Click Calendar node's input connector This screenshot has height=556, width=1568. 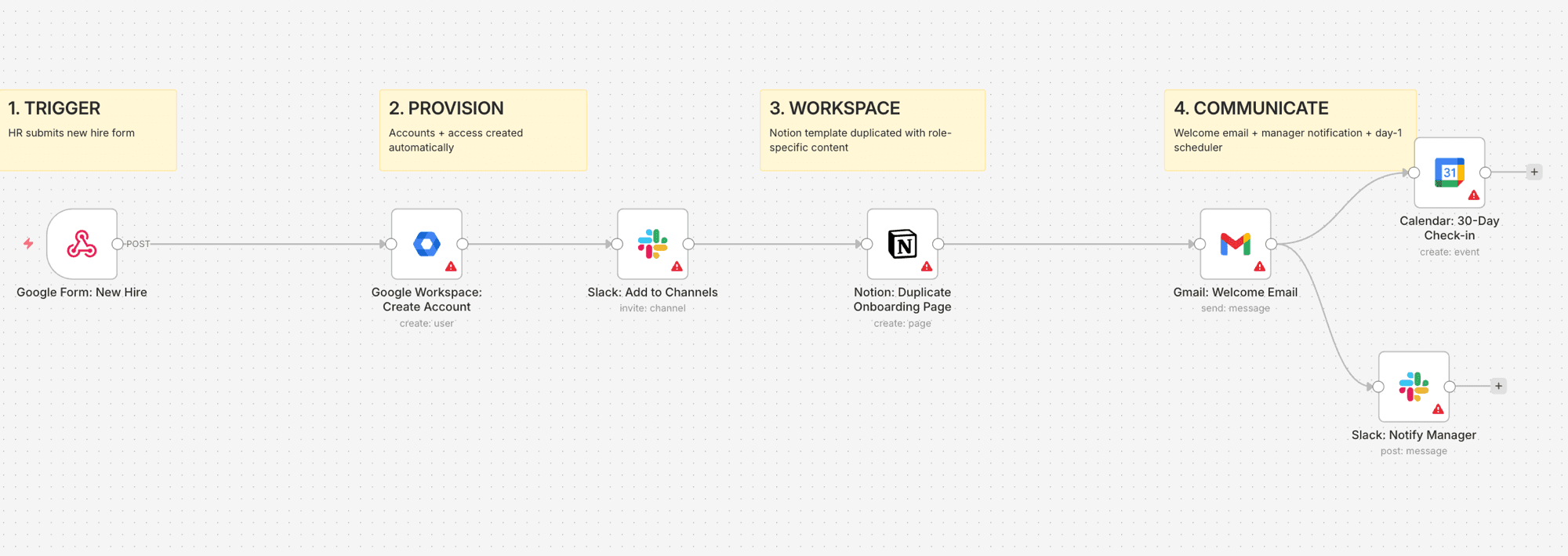pos(1414,173)
